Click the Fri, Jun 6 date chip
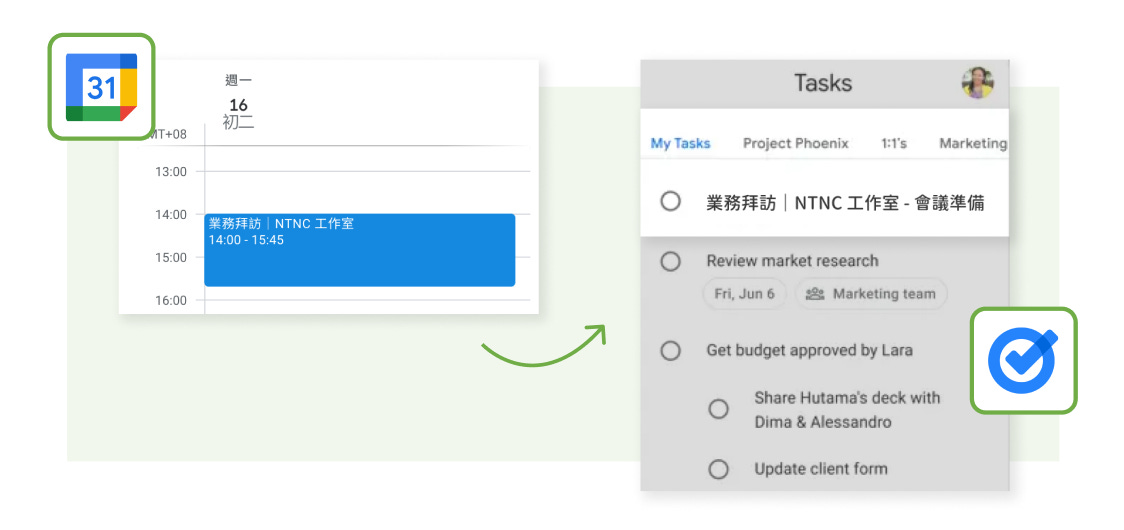This screenshot has width=1124, height=530. pos(745,294)
